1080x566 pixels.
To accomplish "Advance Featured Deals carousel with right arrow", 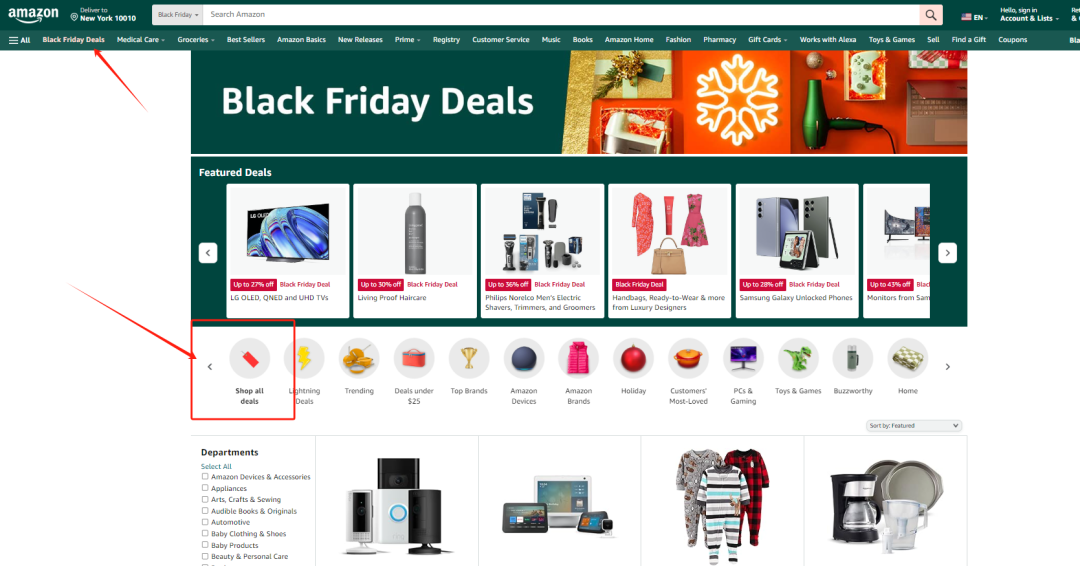I will point(947,253).
